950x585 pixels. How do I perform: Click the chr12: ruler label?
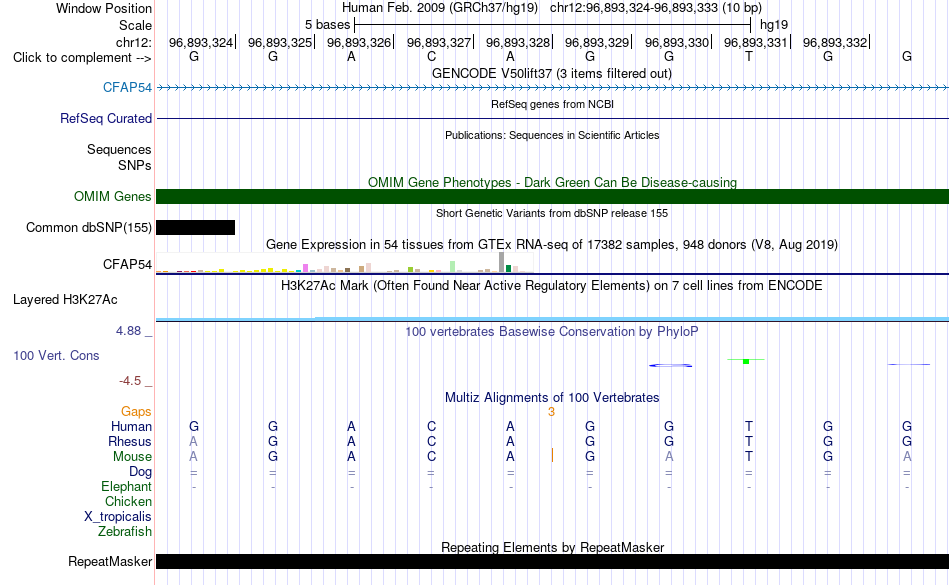133,42
